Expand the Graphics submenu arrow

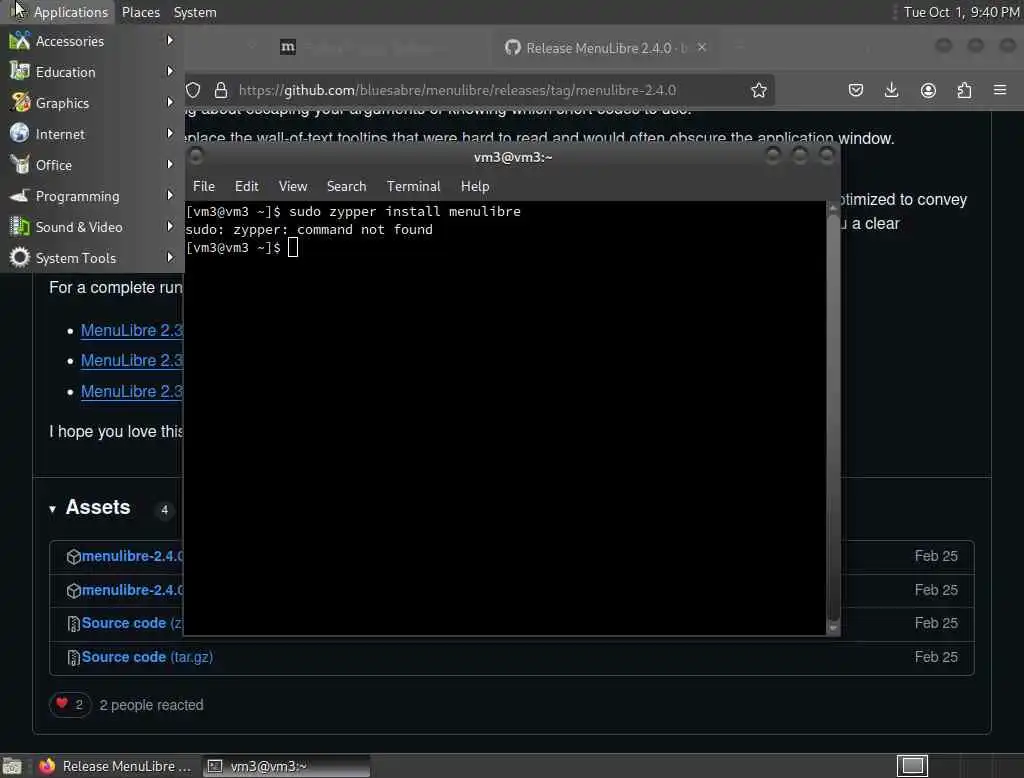click(x=170, y=102)
